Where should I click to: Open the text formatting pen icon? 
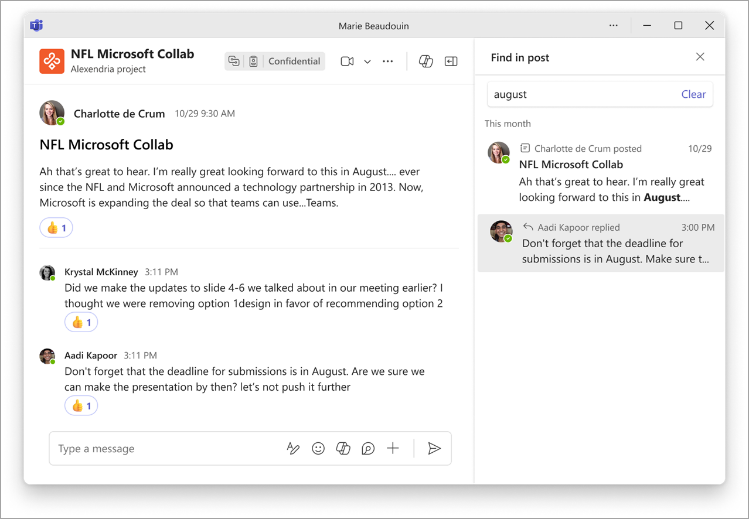pyautogui.click(x=293, y=448)
